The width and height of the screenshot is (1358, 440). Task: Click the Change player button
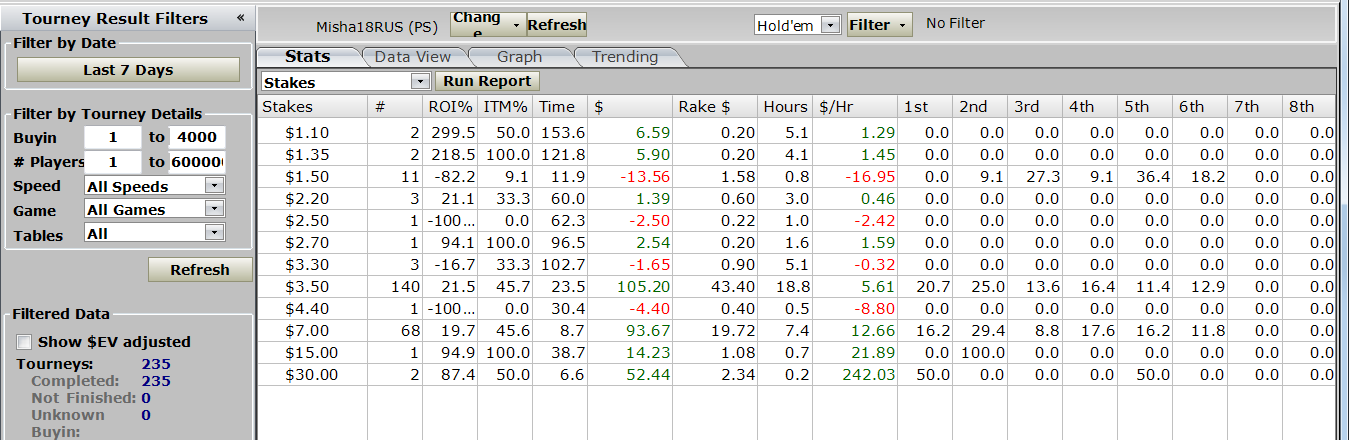(x=488, y=25)
